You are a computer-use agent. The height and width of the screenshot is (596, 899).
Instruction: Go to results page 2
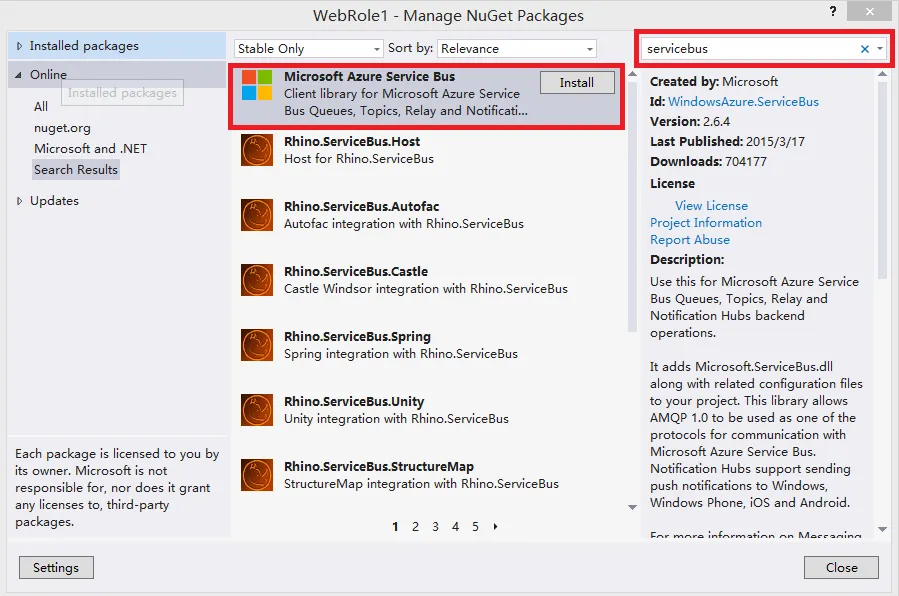click(415, 526)
